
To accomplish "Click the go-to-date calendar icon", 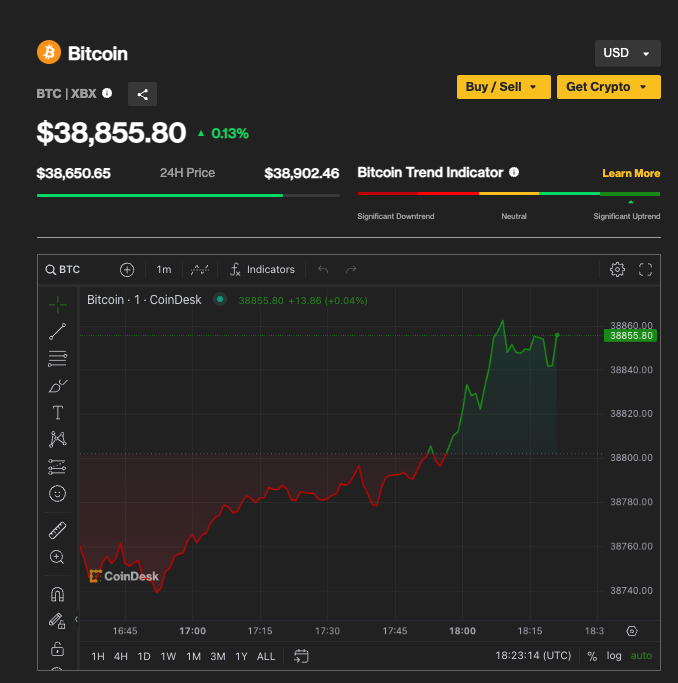I will pyautogui.click(x=301, y=656).
